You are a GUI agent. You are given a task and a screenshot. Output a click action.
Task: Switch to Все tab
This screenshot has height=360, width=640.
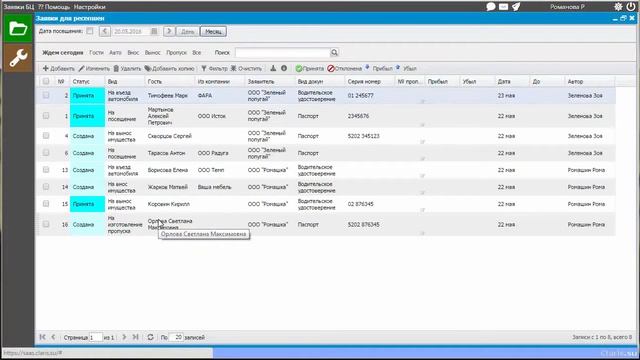pyautogui.click(x=197, y=53)
